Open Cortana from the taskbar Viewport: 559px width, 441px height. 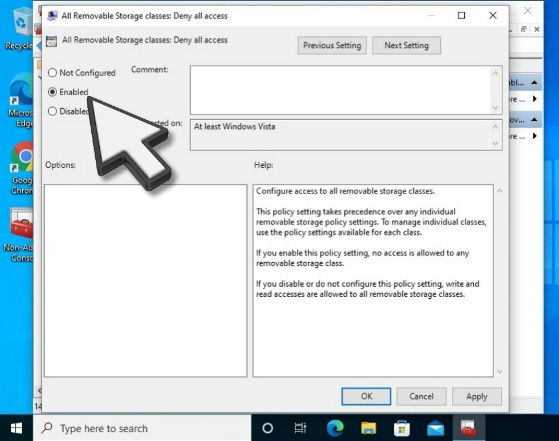(267, 428)
